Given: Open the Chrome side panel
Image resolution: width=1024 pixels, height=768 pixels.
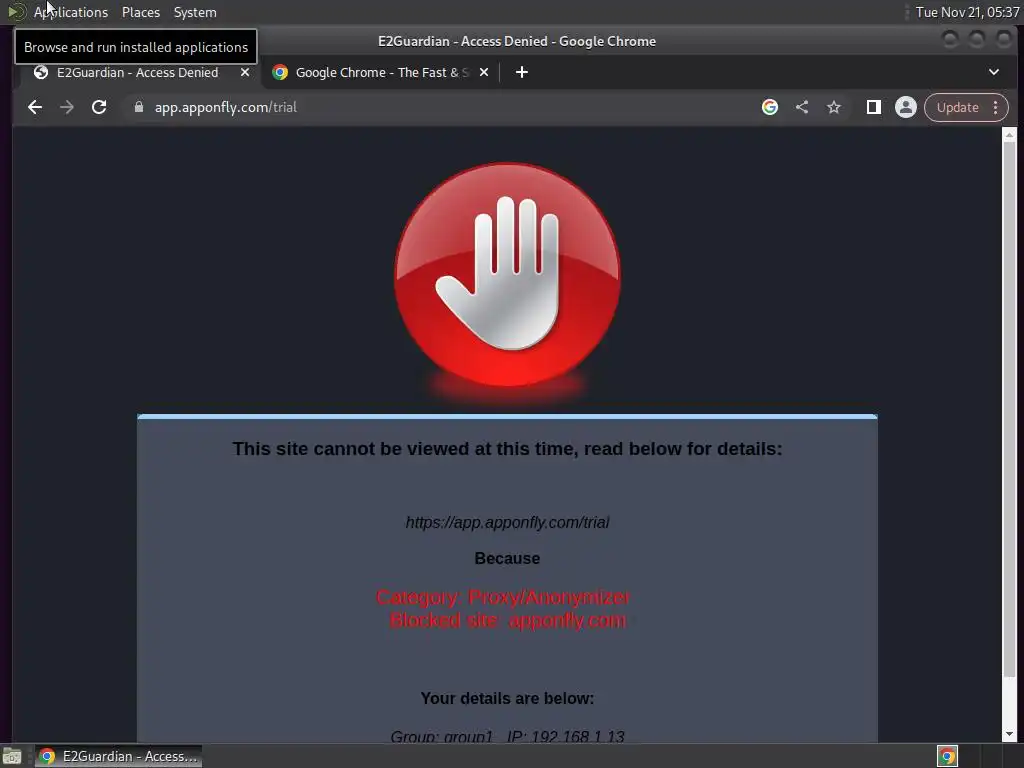Looking at the screenshot, I should 873,107.
